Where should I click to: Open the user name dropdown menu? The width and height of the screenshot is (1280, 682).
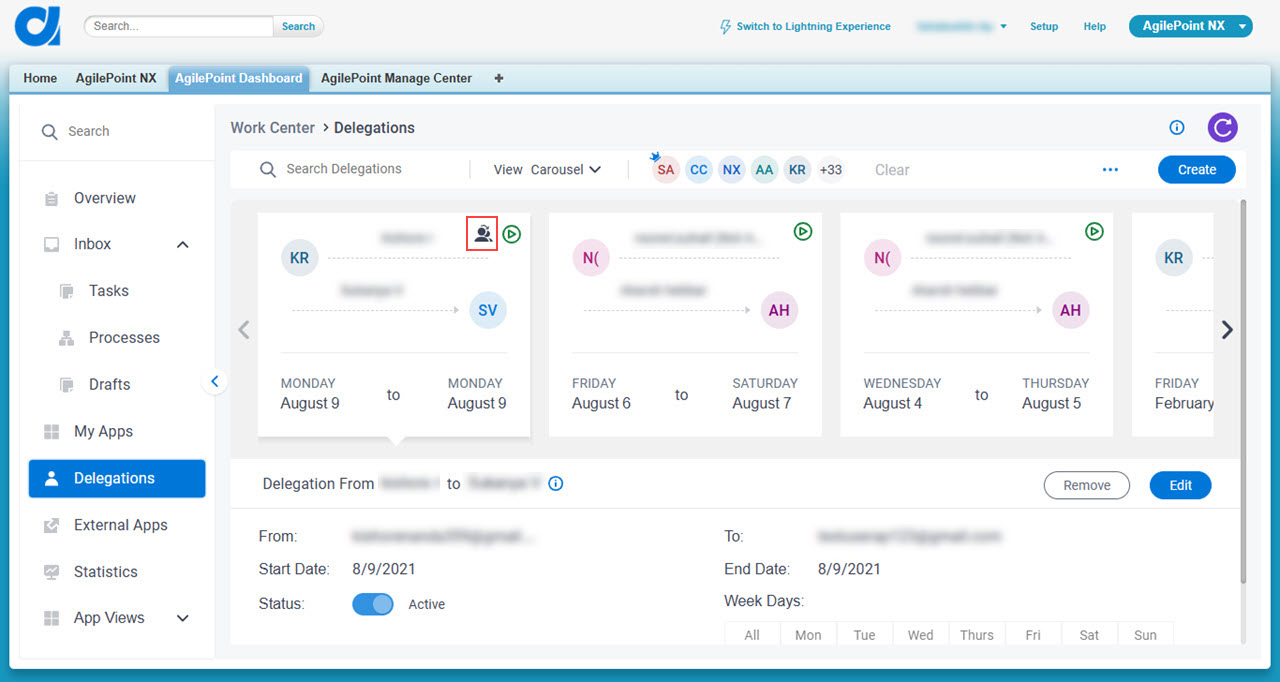tap(961, 27)
